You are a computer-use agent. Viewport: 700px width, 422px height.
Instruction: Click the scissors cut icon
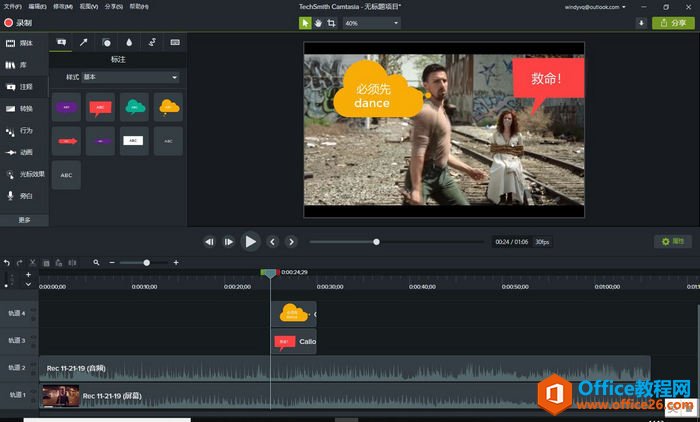(x=32, y=262)
